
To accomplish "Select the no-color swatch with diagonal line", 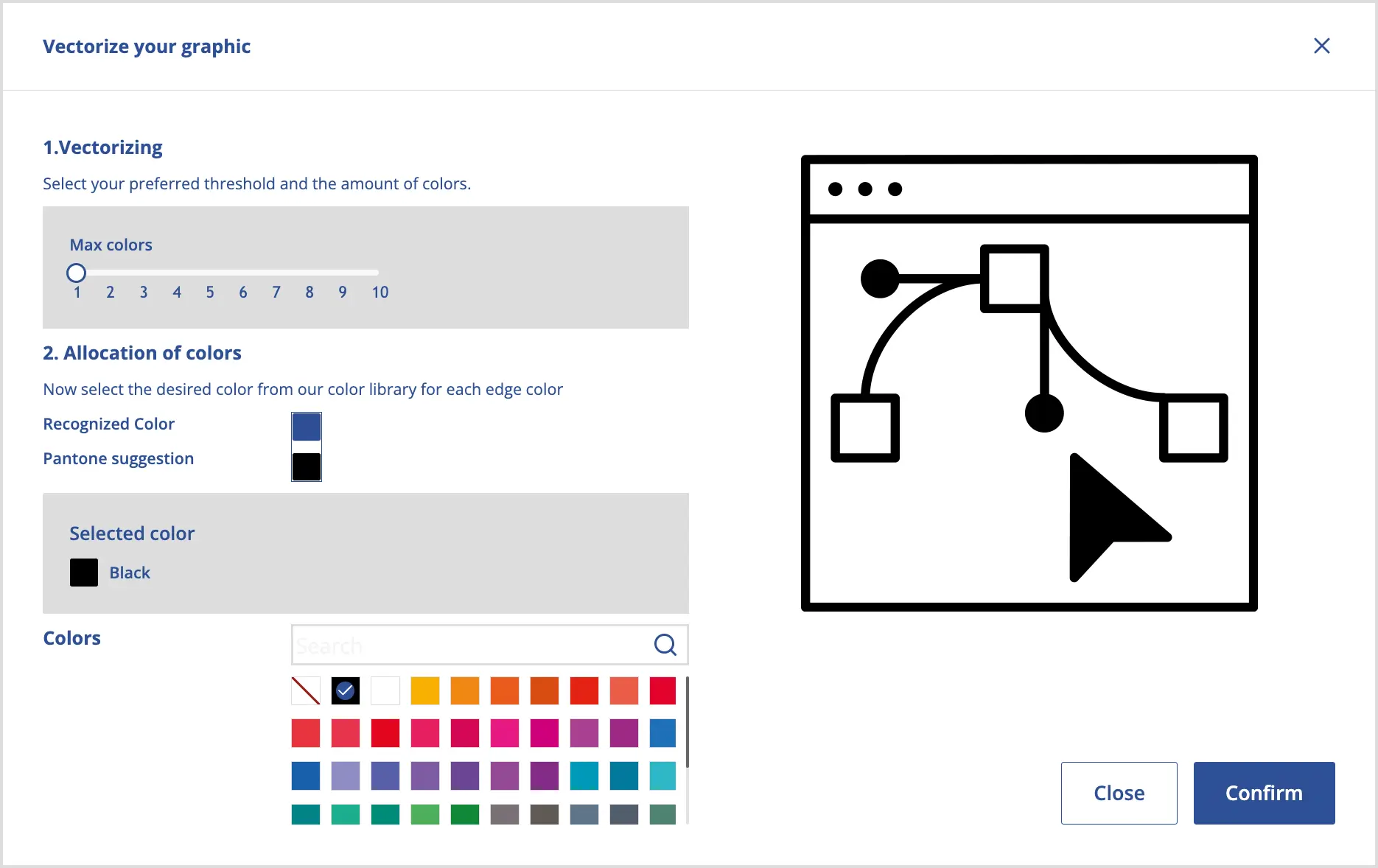I will (306, 691).
